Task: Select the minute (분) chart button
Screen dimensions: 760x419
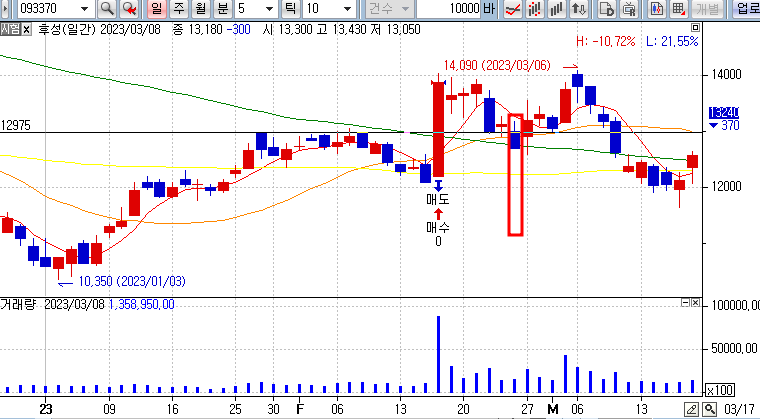Action: pyautogui.click(x=222, y=9)
